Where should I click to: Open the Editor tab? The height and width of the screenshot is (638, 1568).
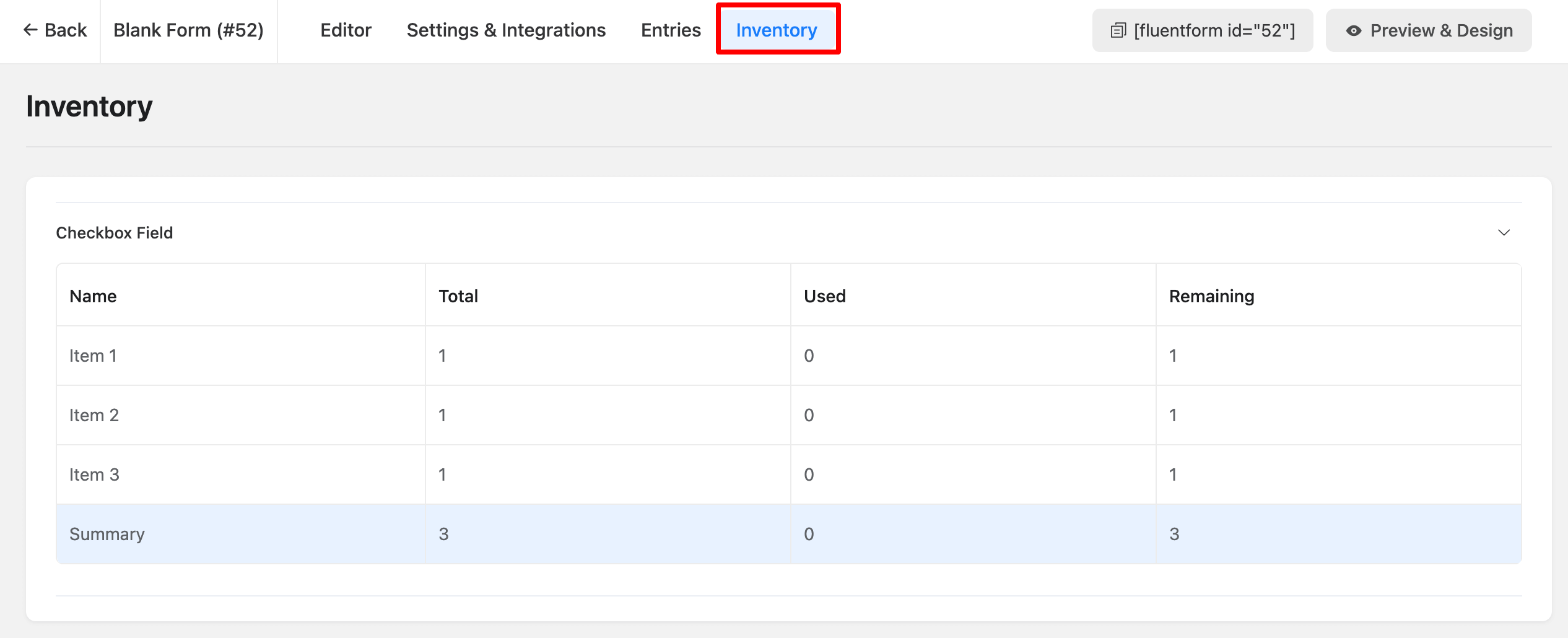[346, 30]
